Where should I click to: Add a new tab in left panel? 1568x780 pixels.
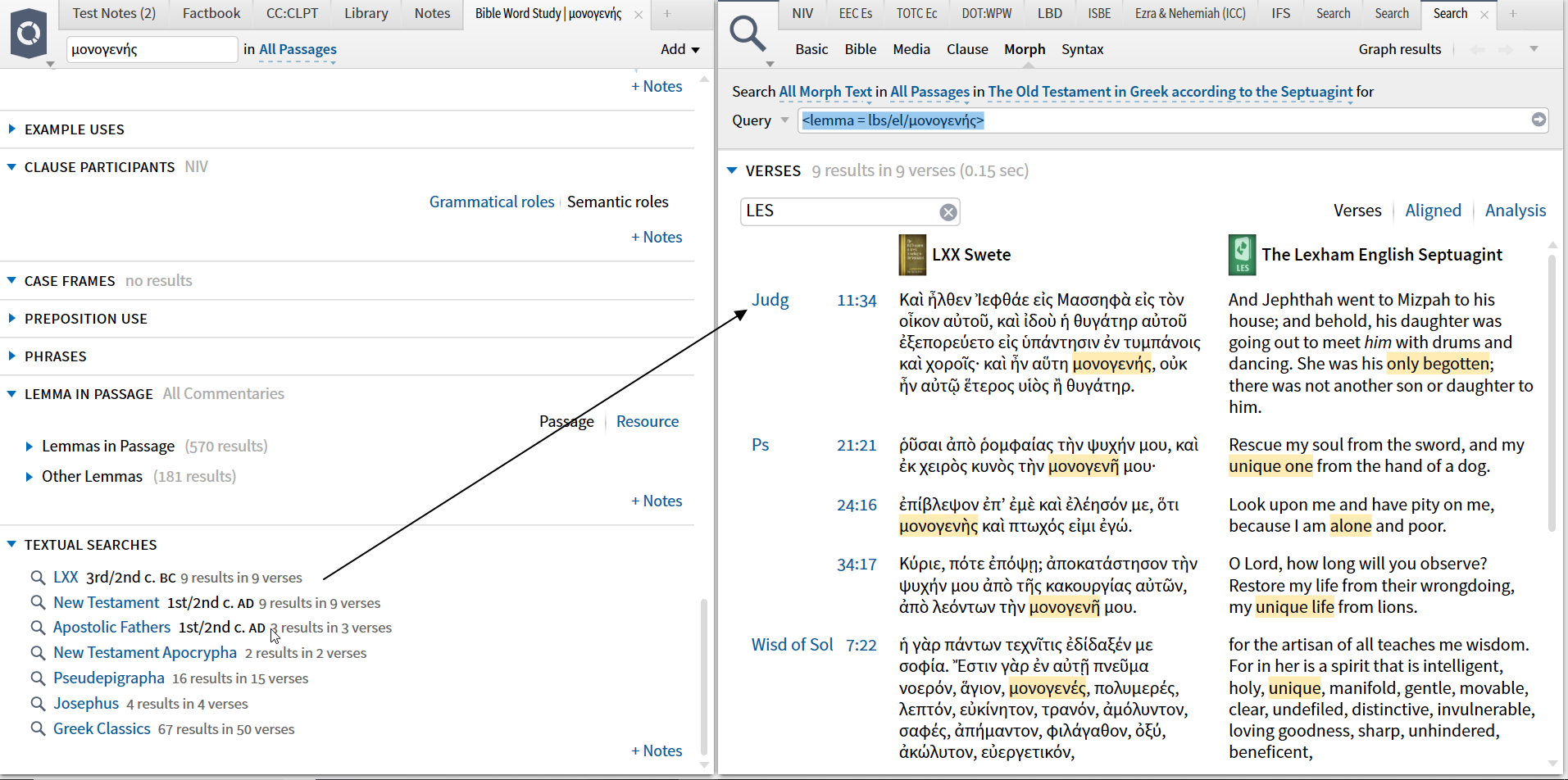coord(667,14)
